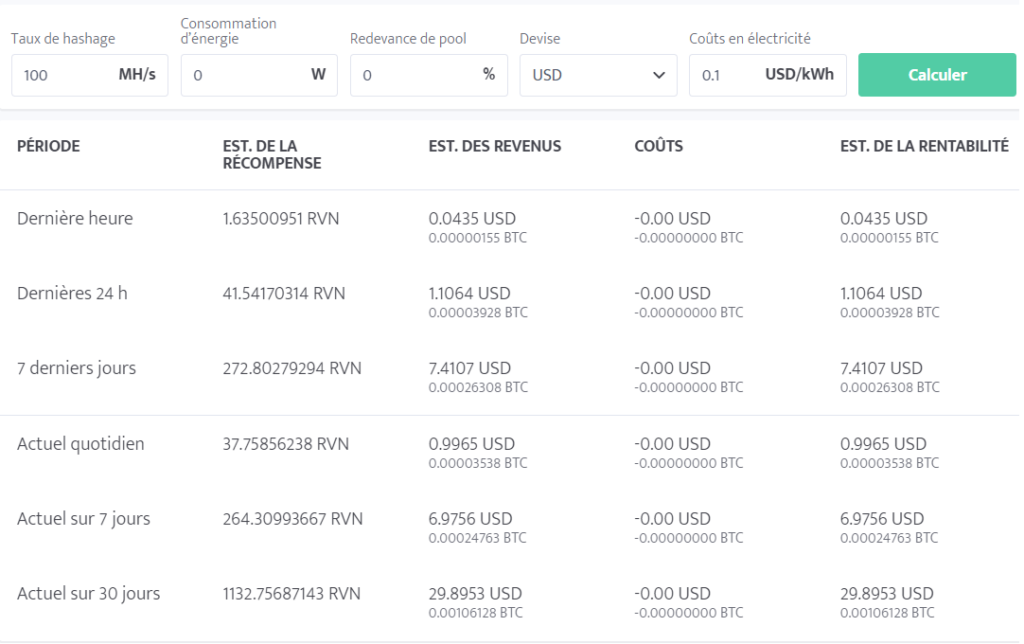Select the EST. DES REVENUS header
Viewport: 1024px width, 644px height.
pos(494,146)
